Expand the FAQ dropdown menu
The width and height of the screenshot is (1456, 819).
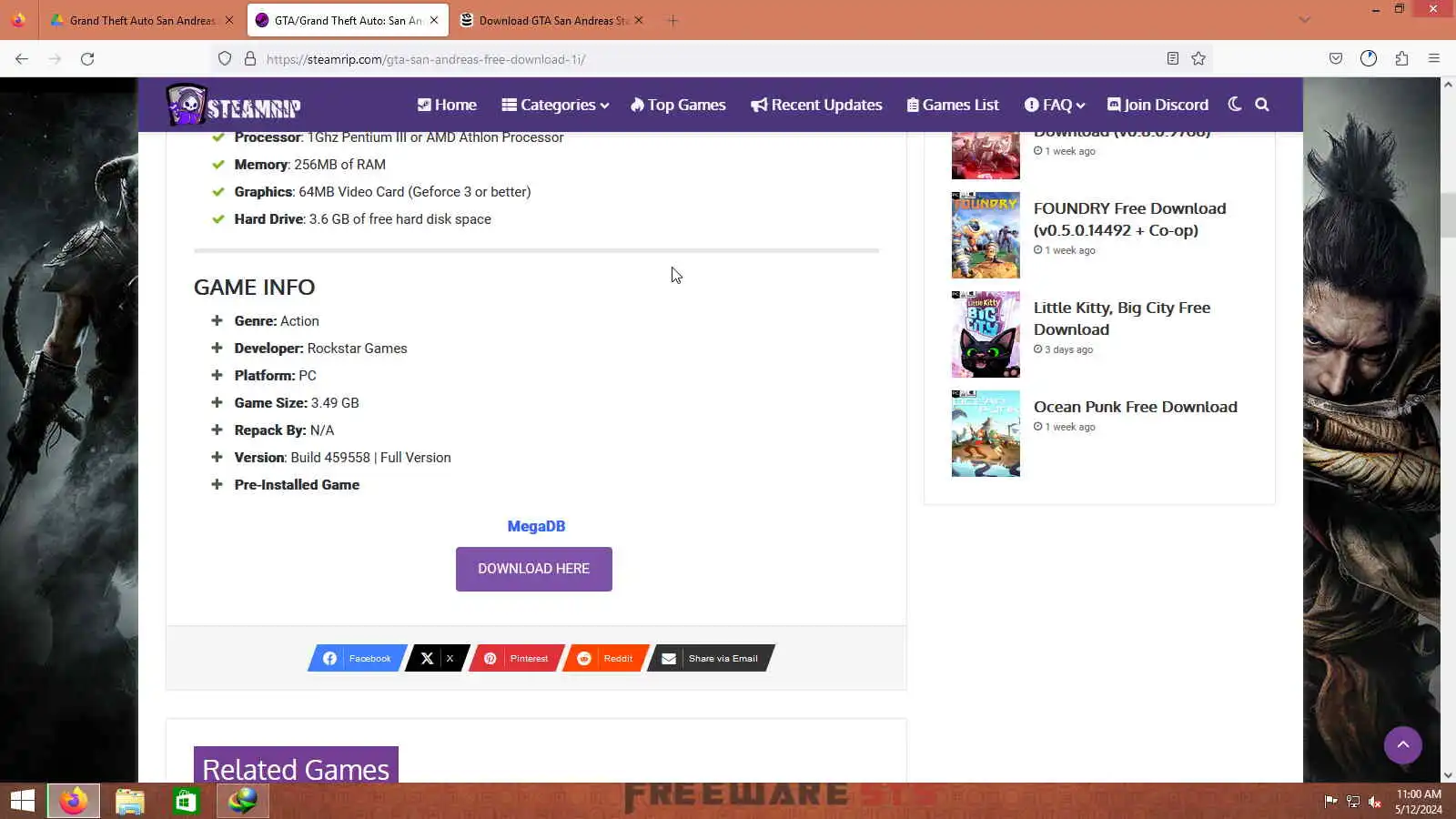pyautogui.click(x=1055, y=105)
